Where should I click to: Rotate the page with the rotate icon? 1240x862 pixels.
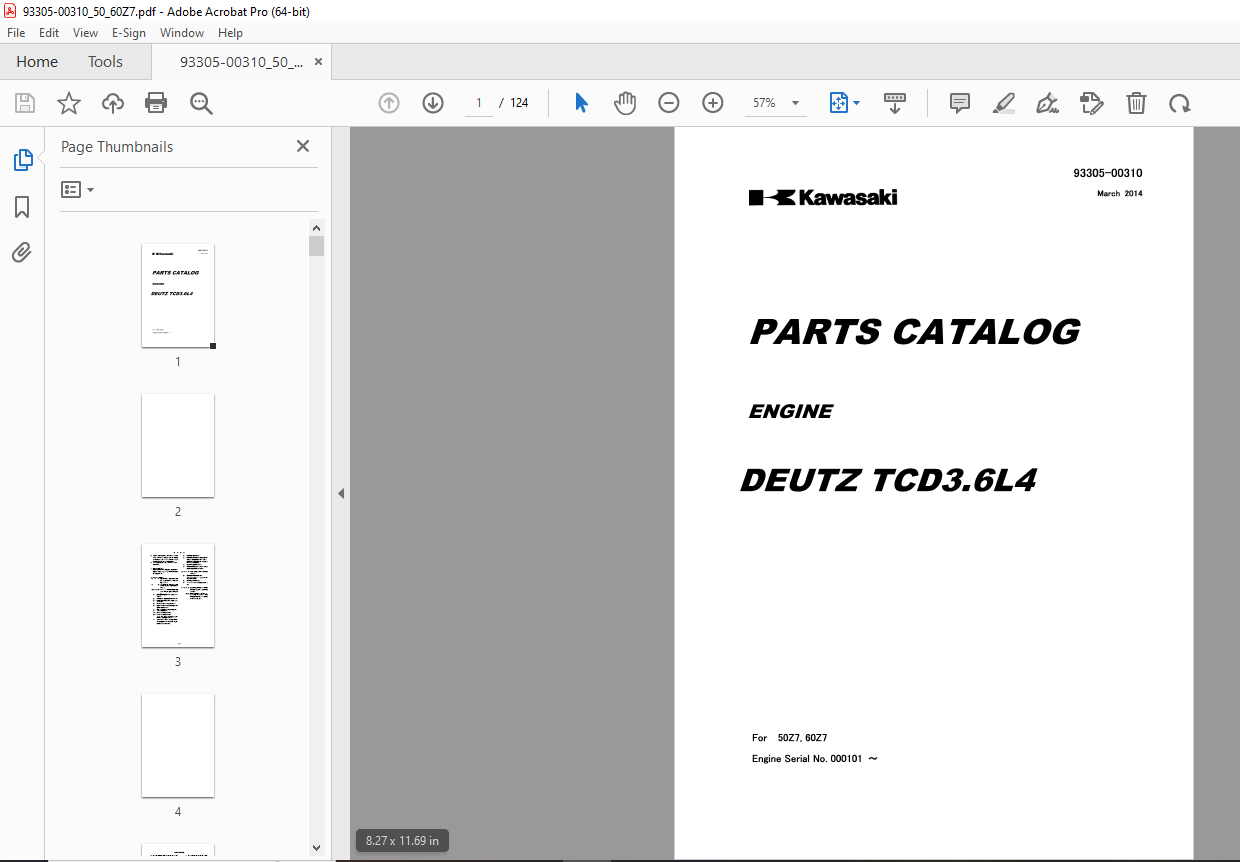click(1180, 103)
